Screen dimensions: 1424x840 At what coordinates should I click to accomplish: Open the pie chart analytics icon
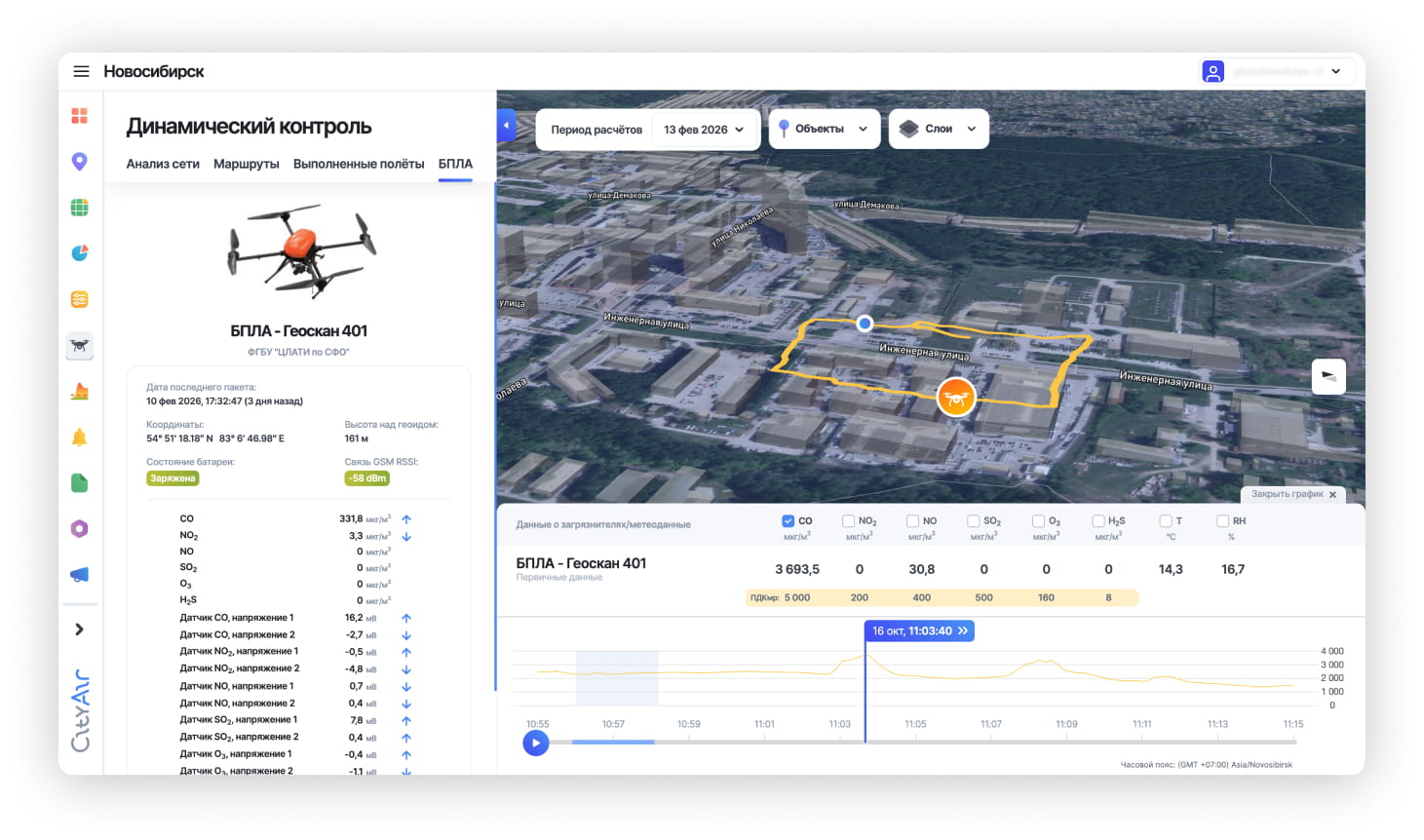pos(80,253)
